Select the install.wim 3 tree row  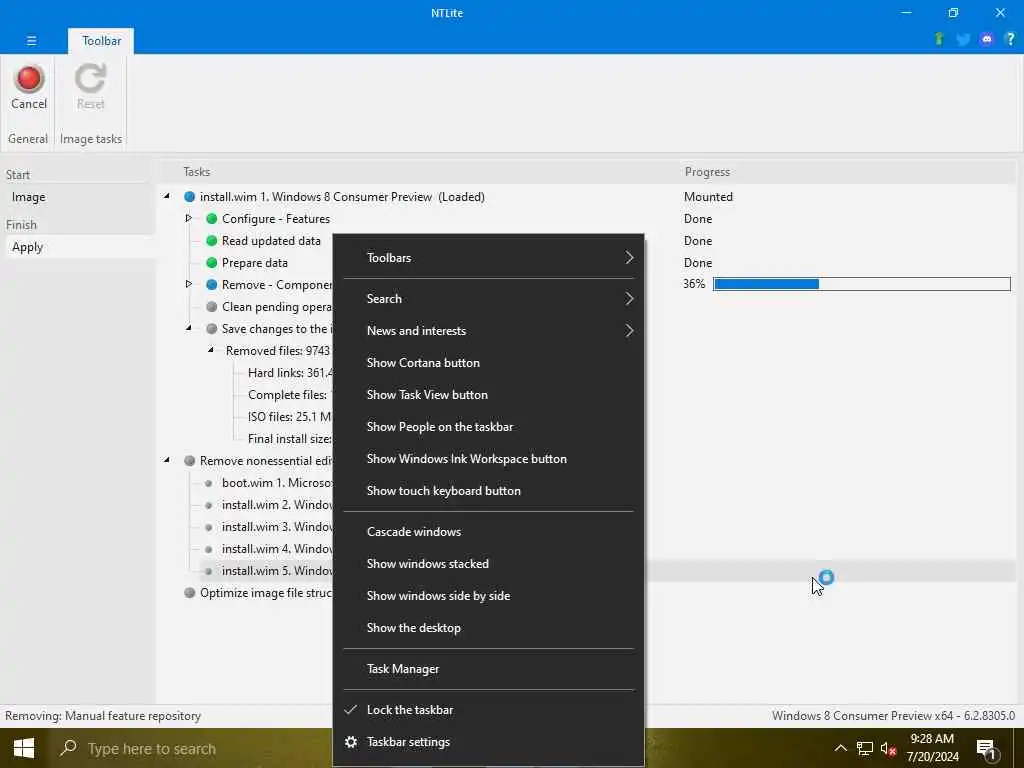coord(278,527)
